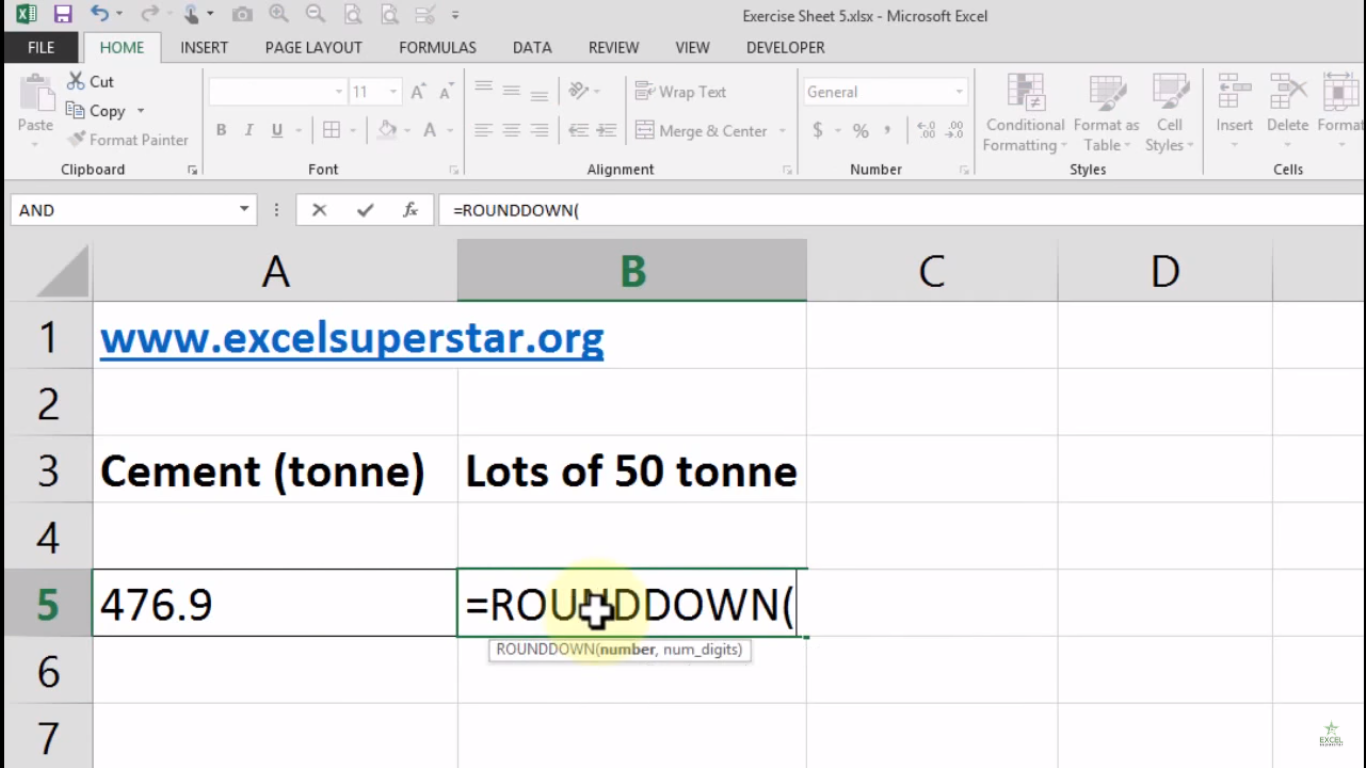Click the Orientation angled text icon
Screen dimensions: 1366x768
(579, 91)
